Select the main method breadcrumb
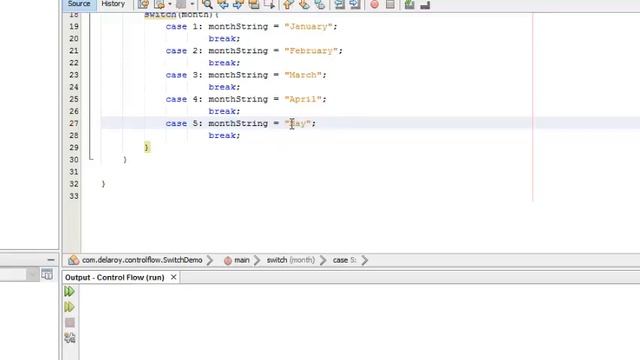Viewport: 640px width, 360px height. (x=242, y=260)
